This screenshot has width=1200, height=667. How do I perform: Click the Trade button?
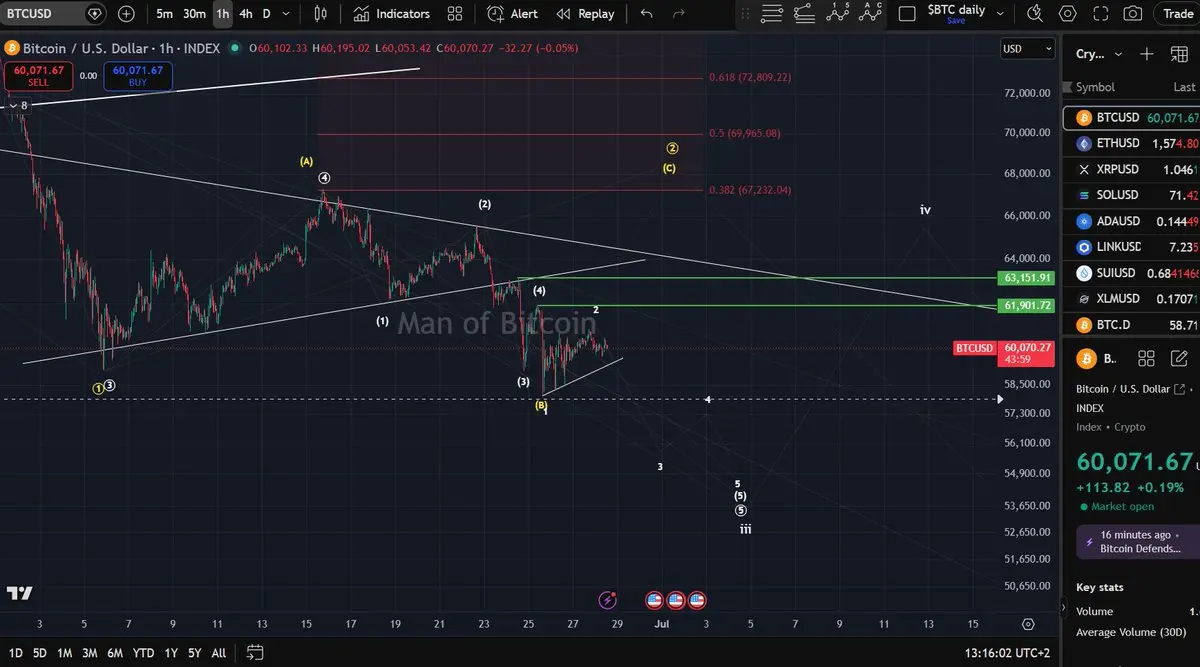(x=1177, y=14)
